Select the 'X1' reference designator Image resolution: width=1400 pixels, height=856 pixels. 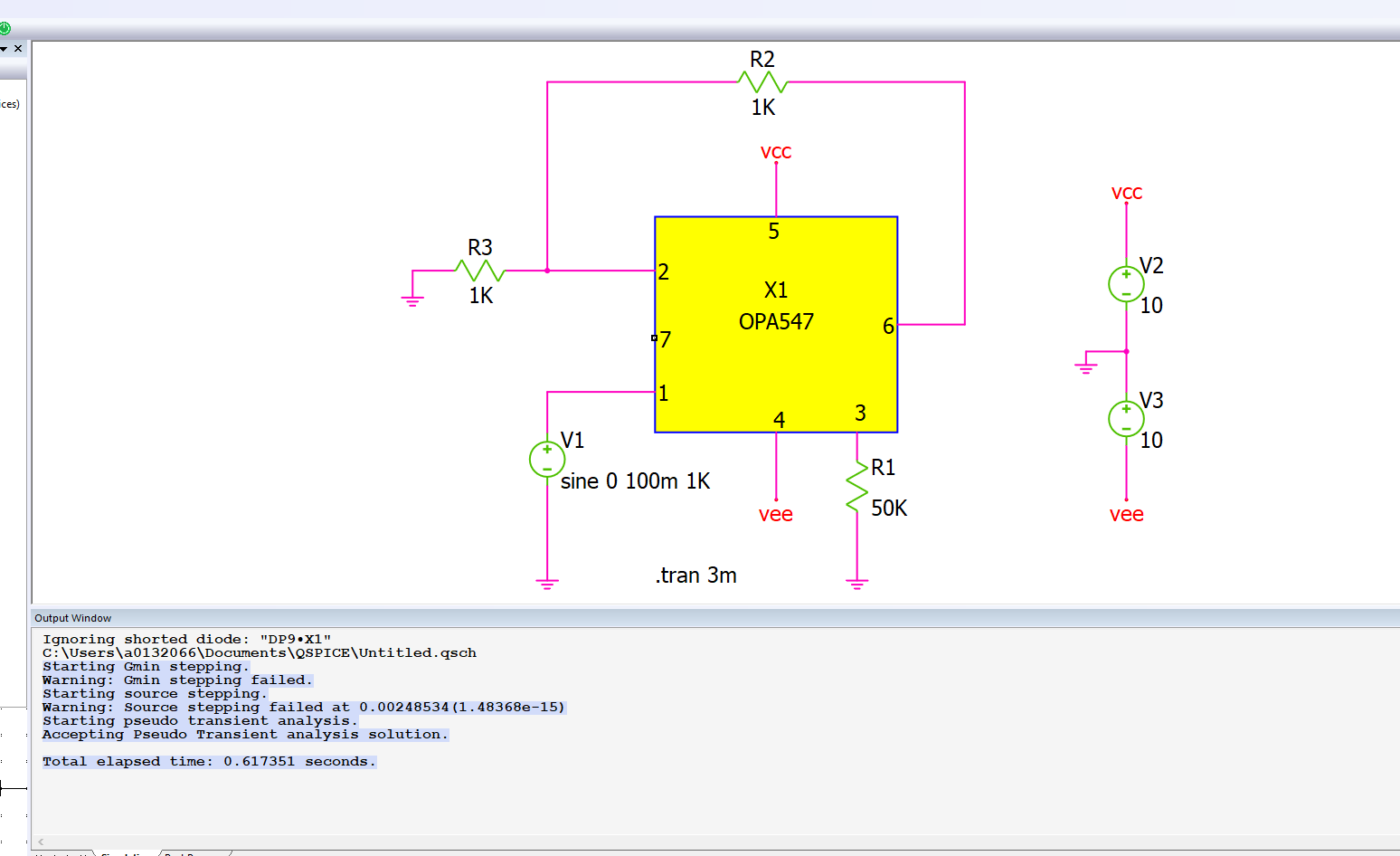[x=776, y=290]
